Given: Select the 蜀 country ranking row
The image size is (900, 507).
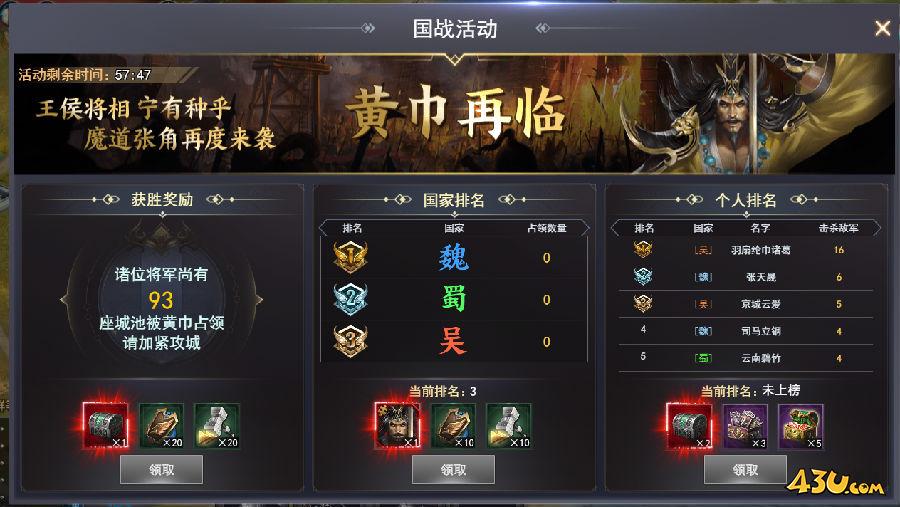Looking at the screenshot, I should (454, 299).
